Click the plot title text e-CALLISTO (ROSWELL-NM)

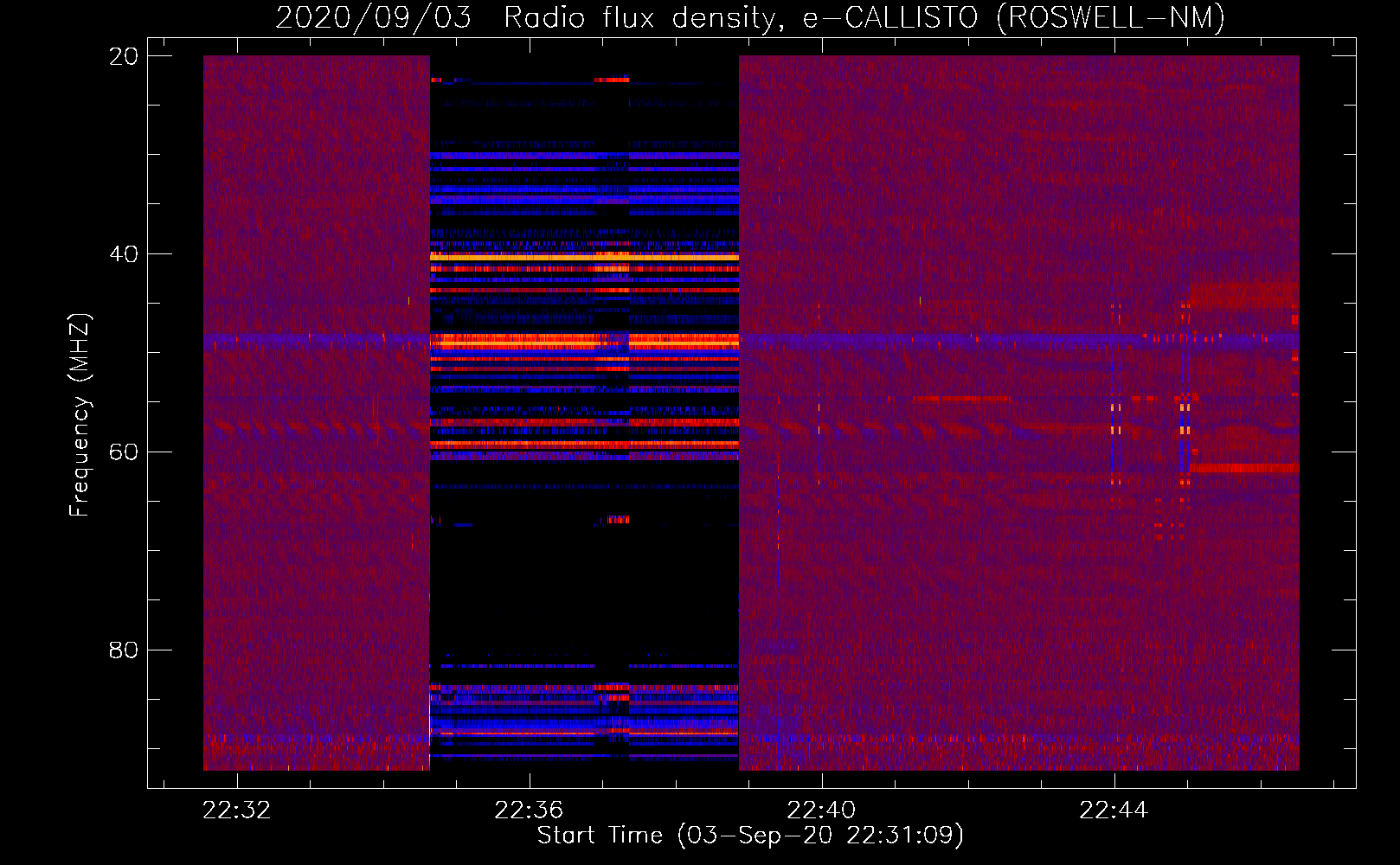[1014, 17]
